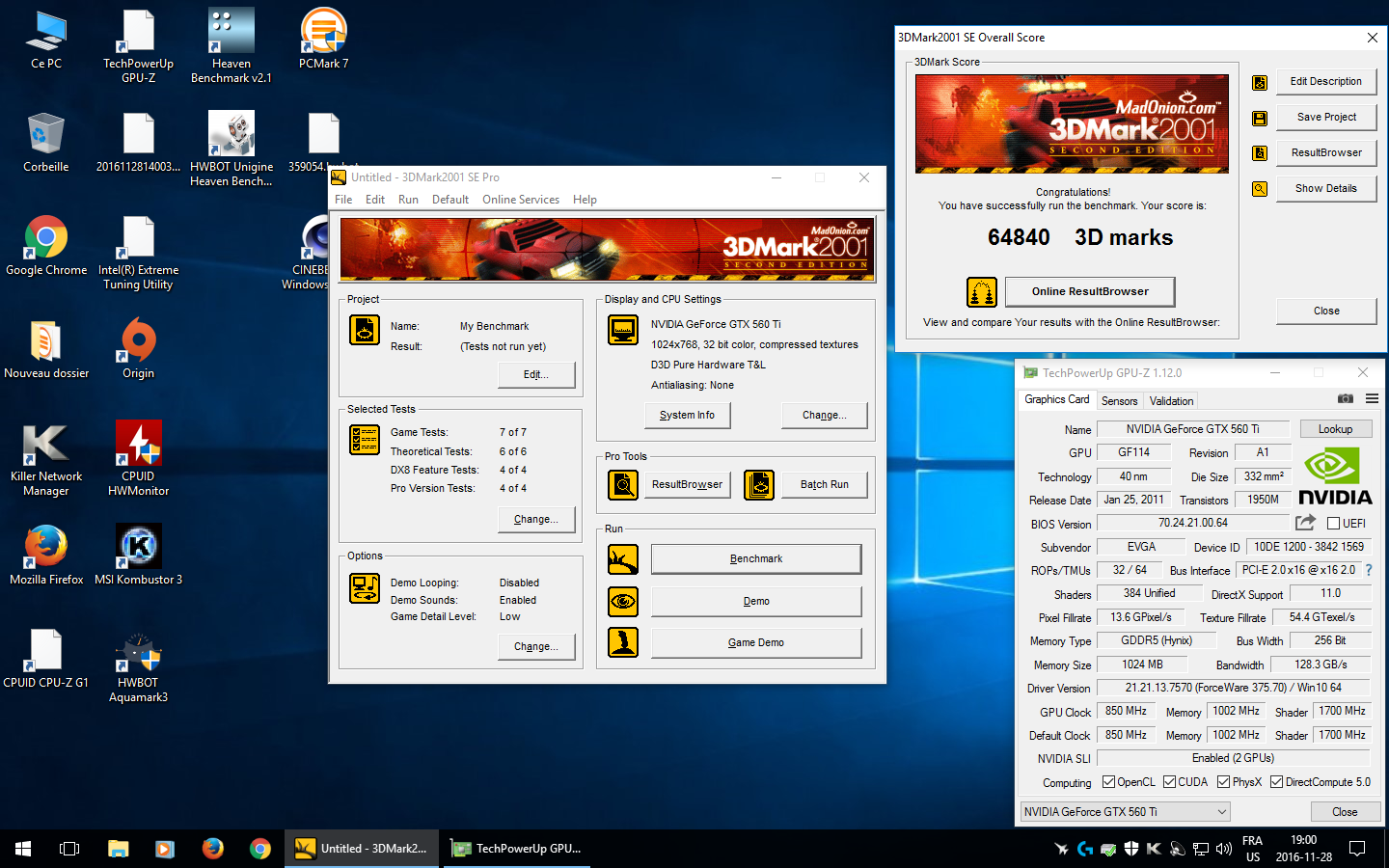Toggle the DirectCompute 5.0 checkbox
The width and height of the screenshot is (1389, 868).
tap(1276, 782)
